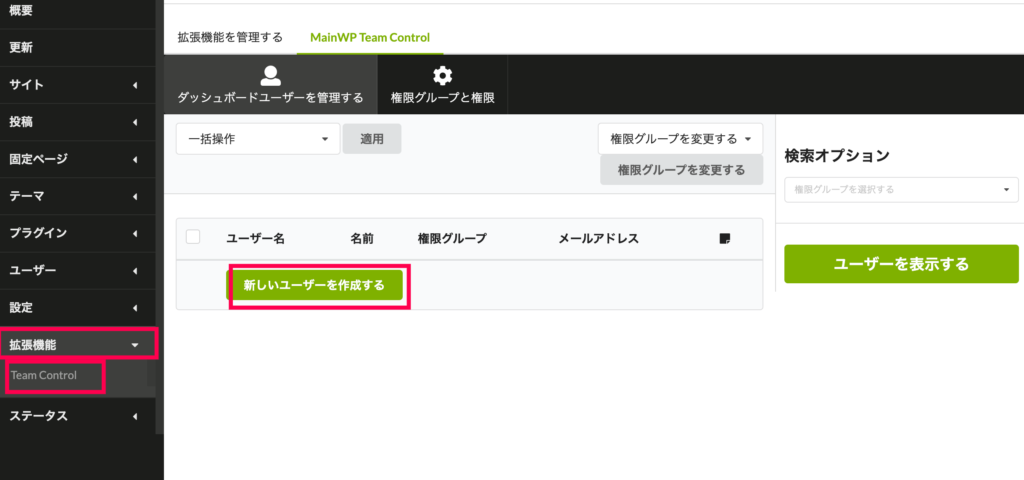1024x480 pixels.
Task: Expand the テーマ sidebar menu arrow
Action: tap(135, 197)
